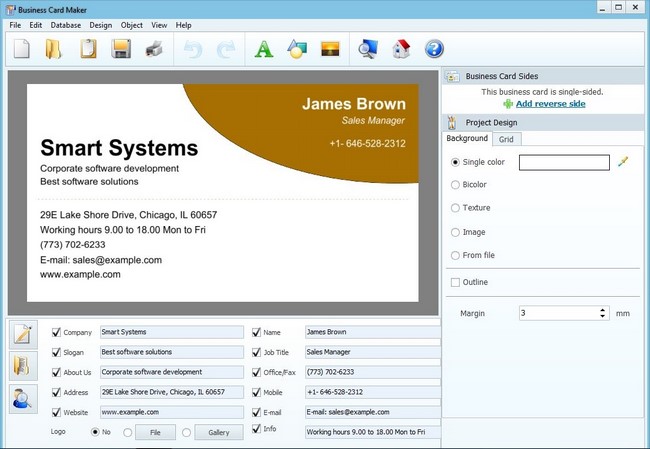Screen dimensions: 650x449
Task: Click the color picker eyedropper icon
Action: pos(623,161)
